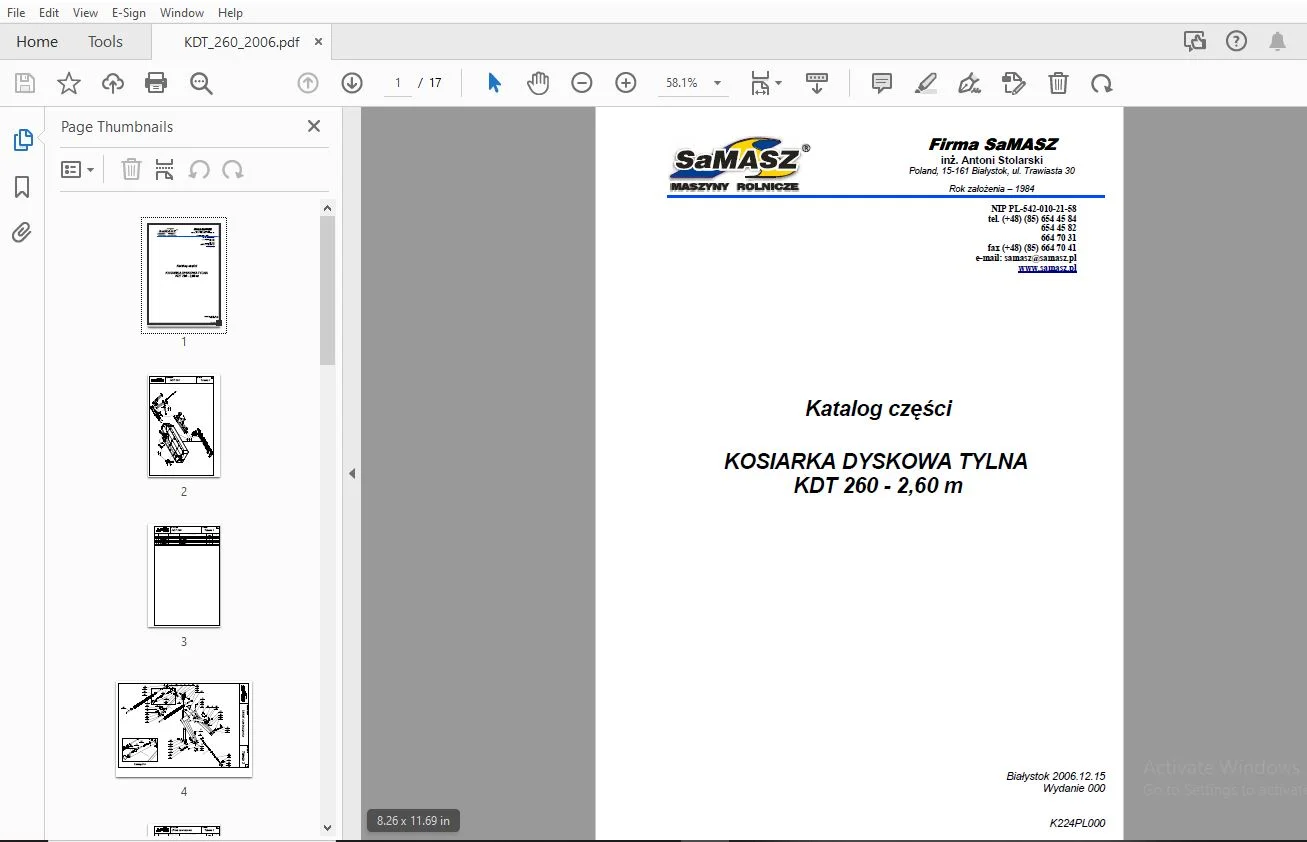
Task: Show notifications with the bell icon
Action: (x=1278, y=41)
